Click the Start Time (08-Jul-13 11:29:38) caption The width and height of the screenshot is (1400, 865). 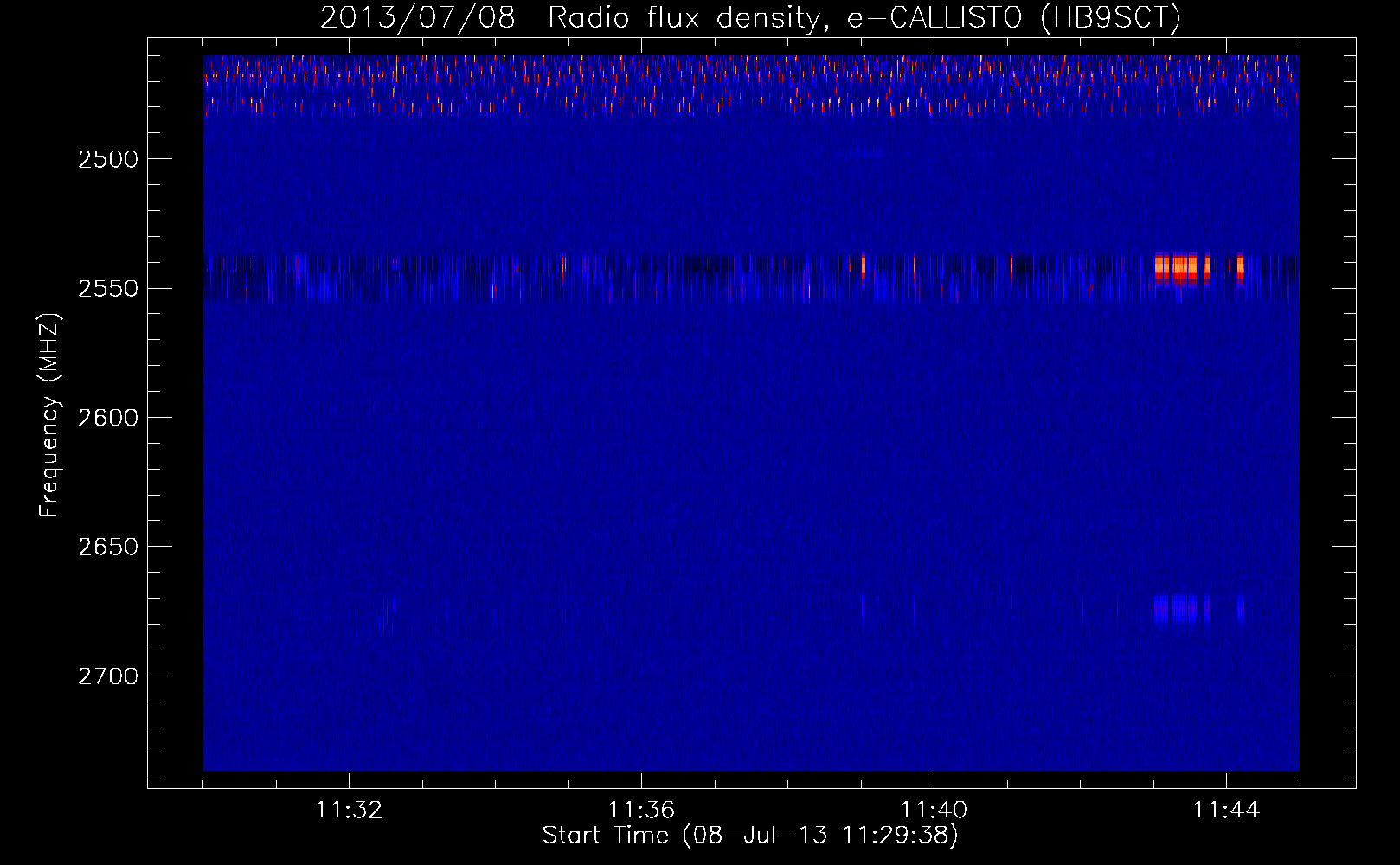click(750, 836)
